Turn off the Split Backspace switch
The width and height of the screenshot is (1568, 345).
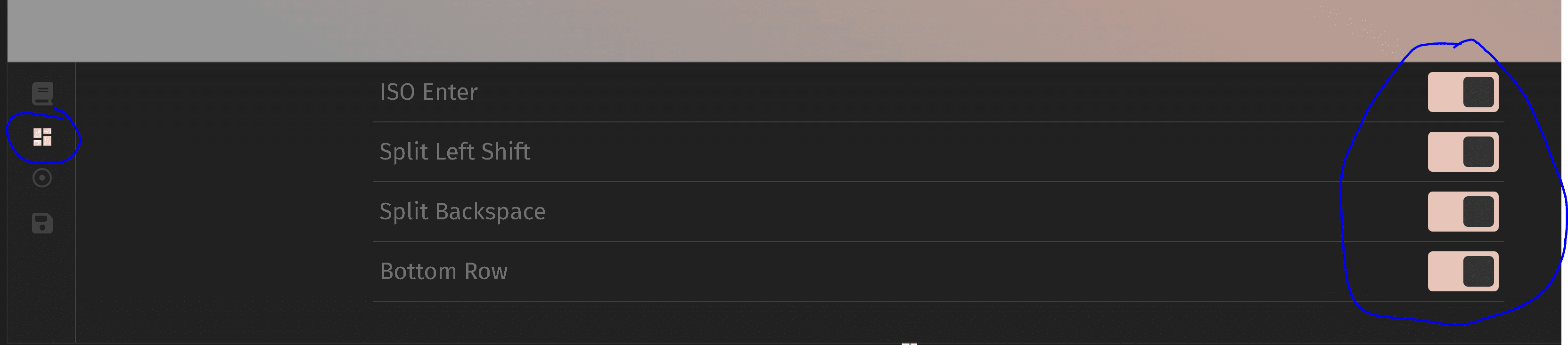click(1463, 211)
